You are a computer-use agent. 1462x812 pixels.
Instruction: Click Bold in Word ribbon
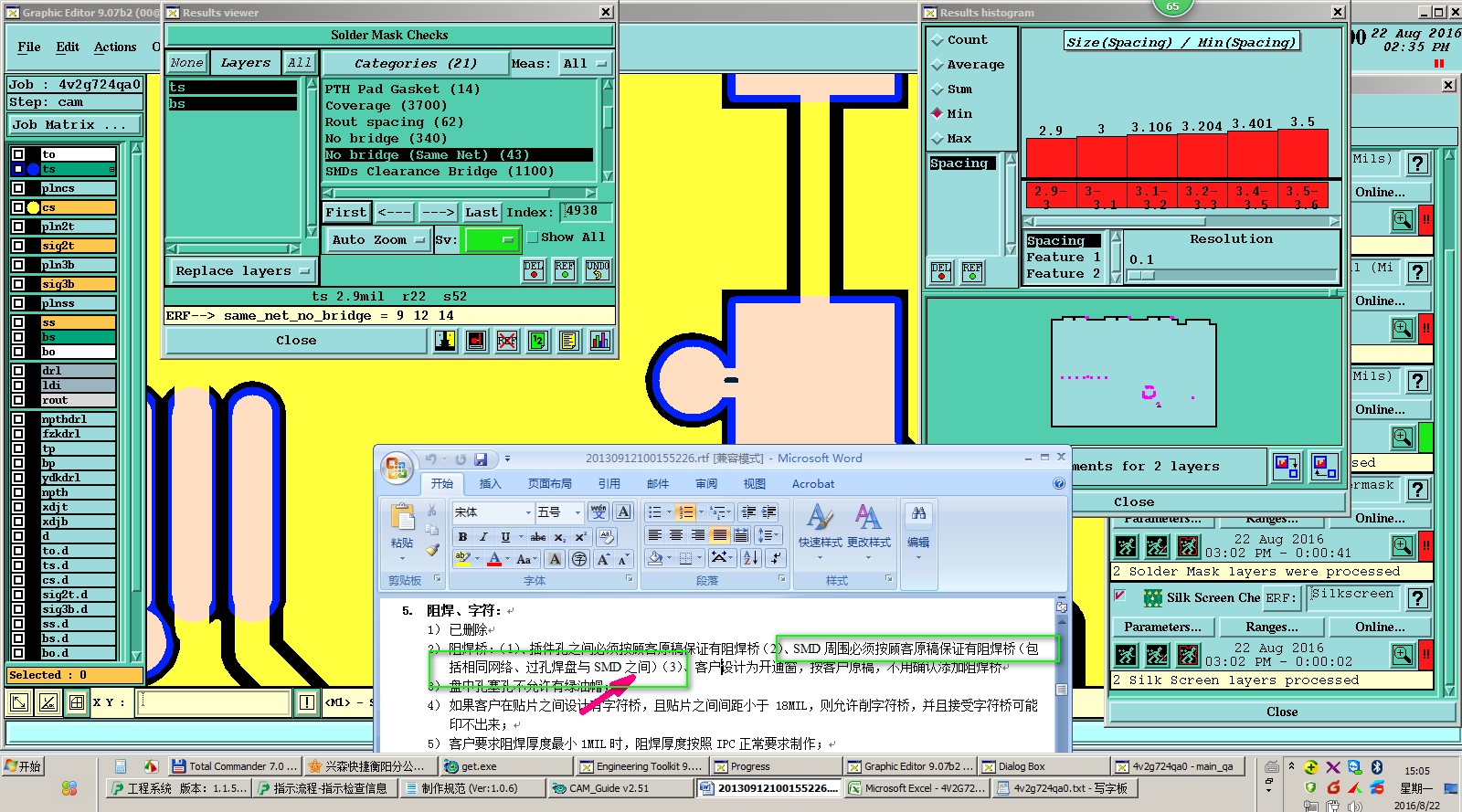pos(462,537)
